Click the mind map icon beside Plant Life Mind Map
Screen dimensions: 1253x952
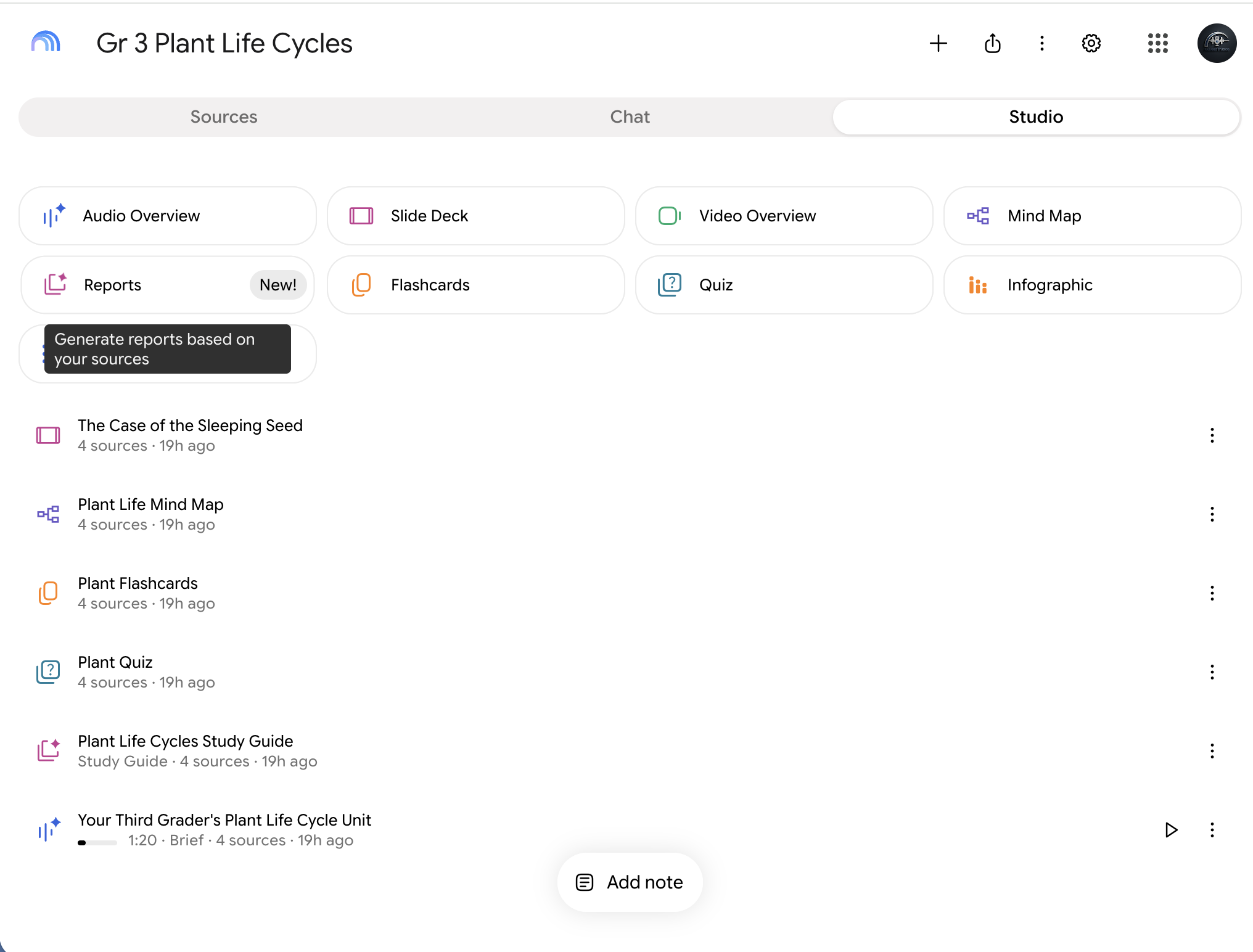[x=48, y=514]
